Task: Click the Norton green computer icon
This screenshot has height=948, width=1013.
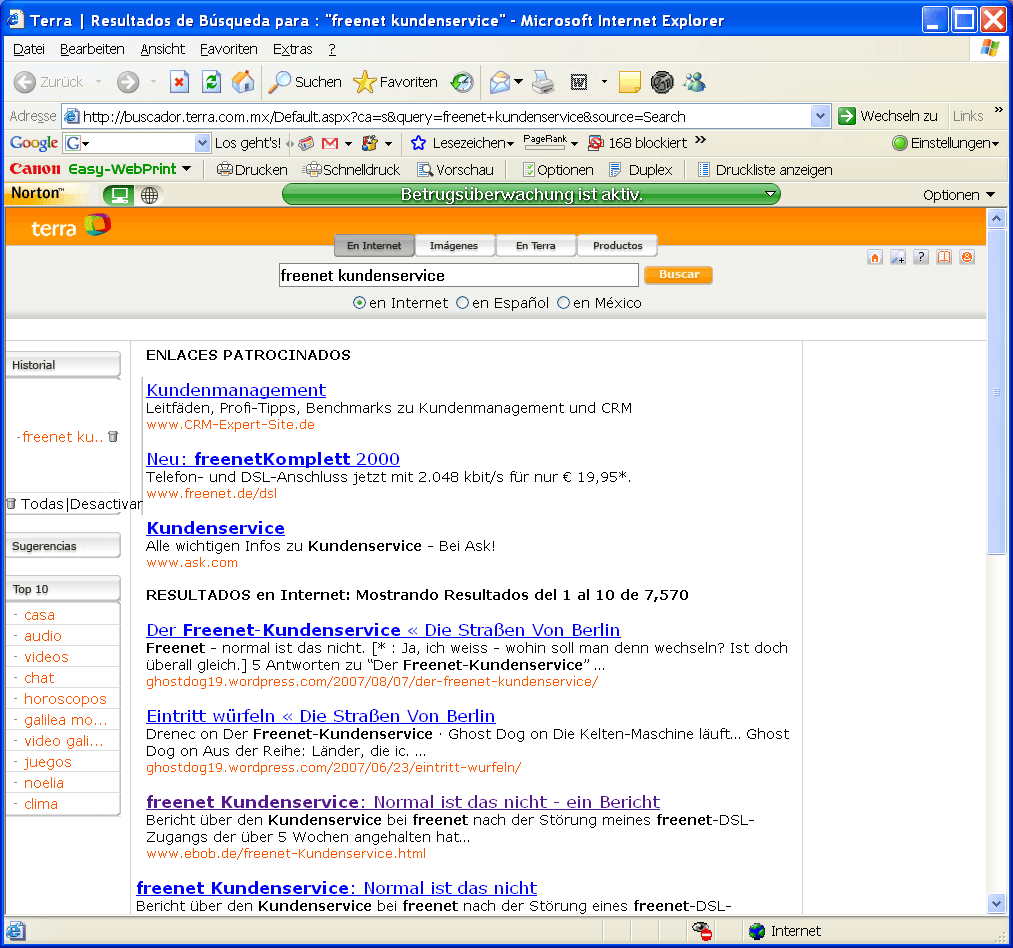Action: click(118, 195)
